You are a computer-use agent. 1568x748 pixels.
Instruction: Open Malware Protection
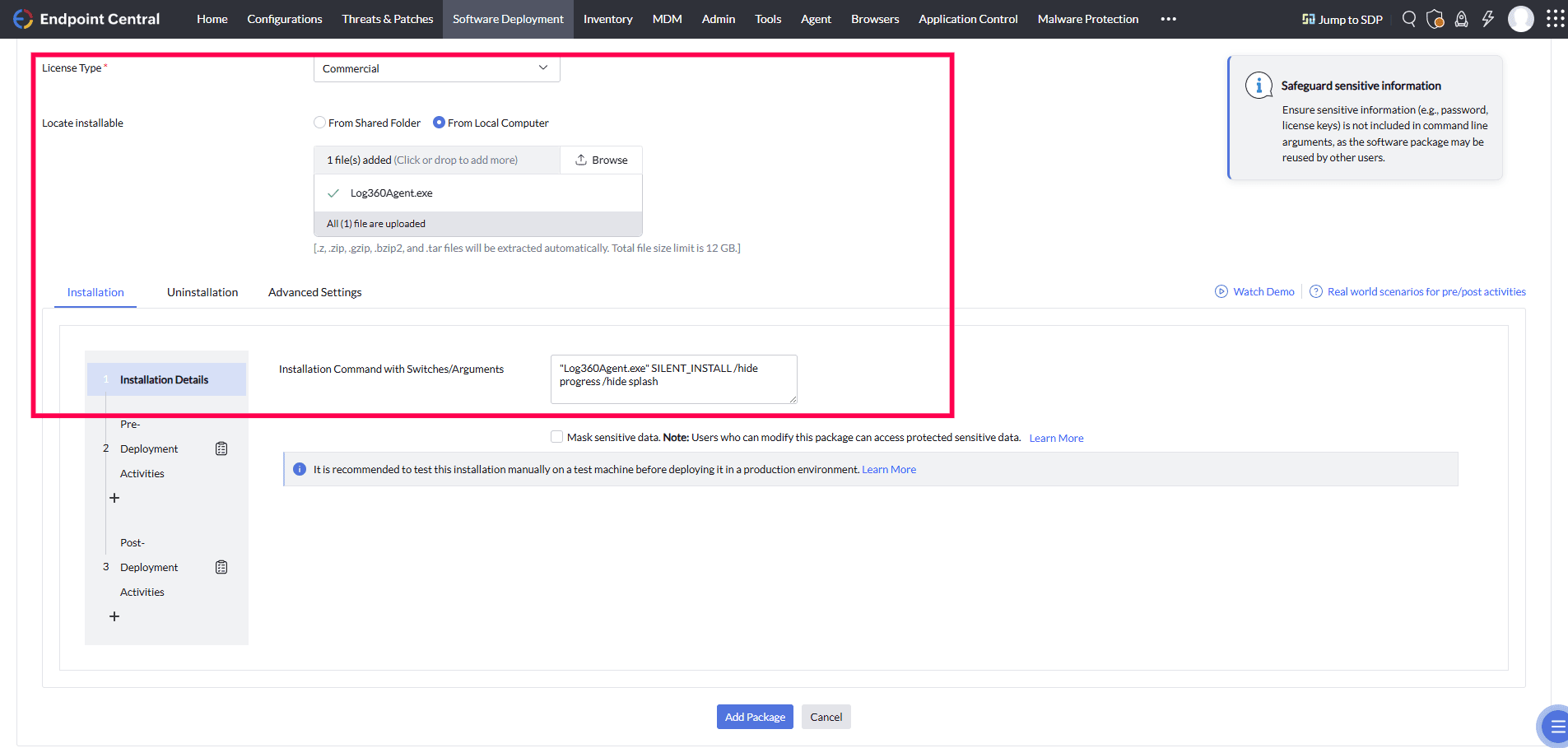click(x=1088, y=19)
